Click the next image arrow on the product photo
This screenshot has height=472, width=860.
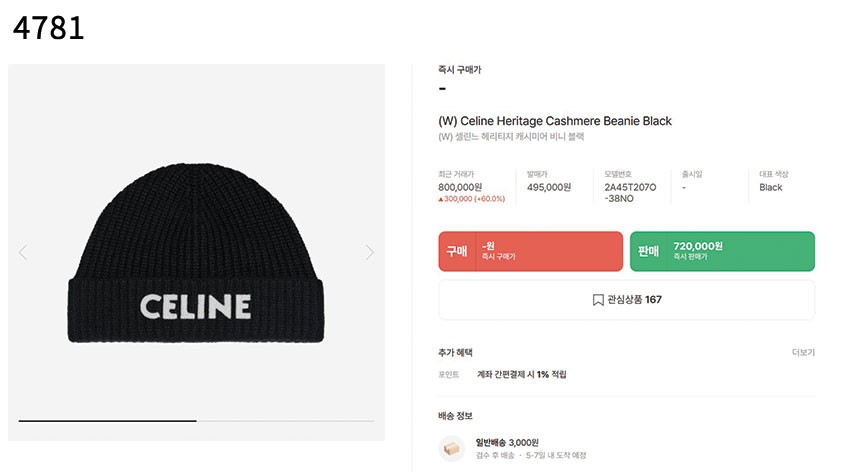point(369,252)
